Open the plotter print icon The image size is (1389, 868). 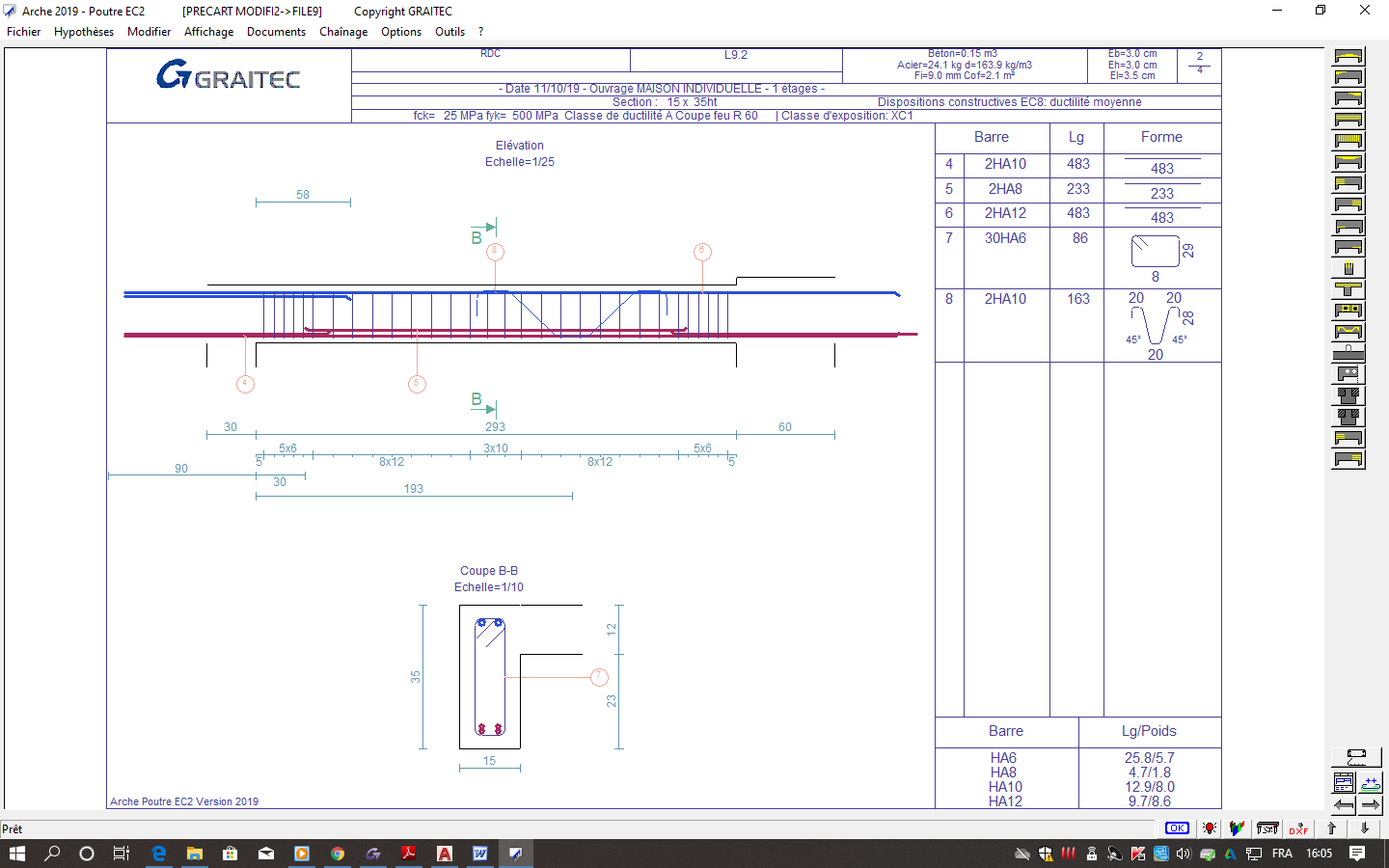pos(1267,828)
